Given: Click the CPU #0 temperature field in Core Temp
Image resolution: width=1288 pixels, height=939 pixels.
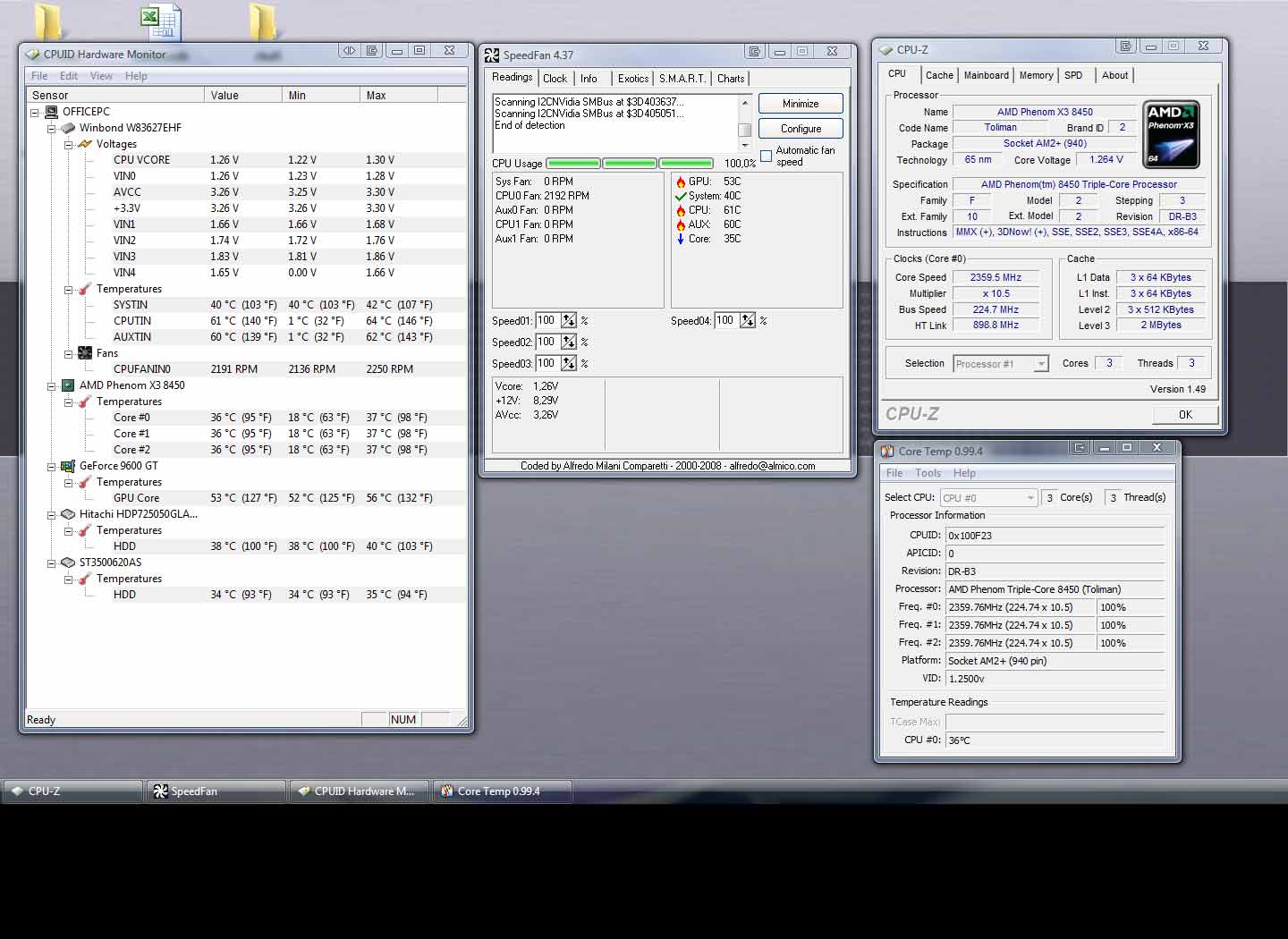Looking at the screenshot, I should pos(1055,740).
